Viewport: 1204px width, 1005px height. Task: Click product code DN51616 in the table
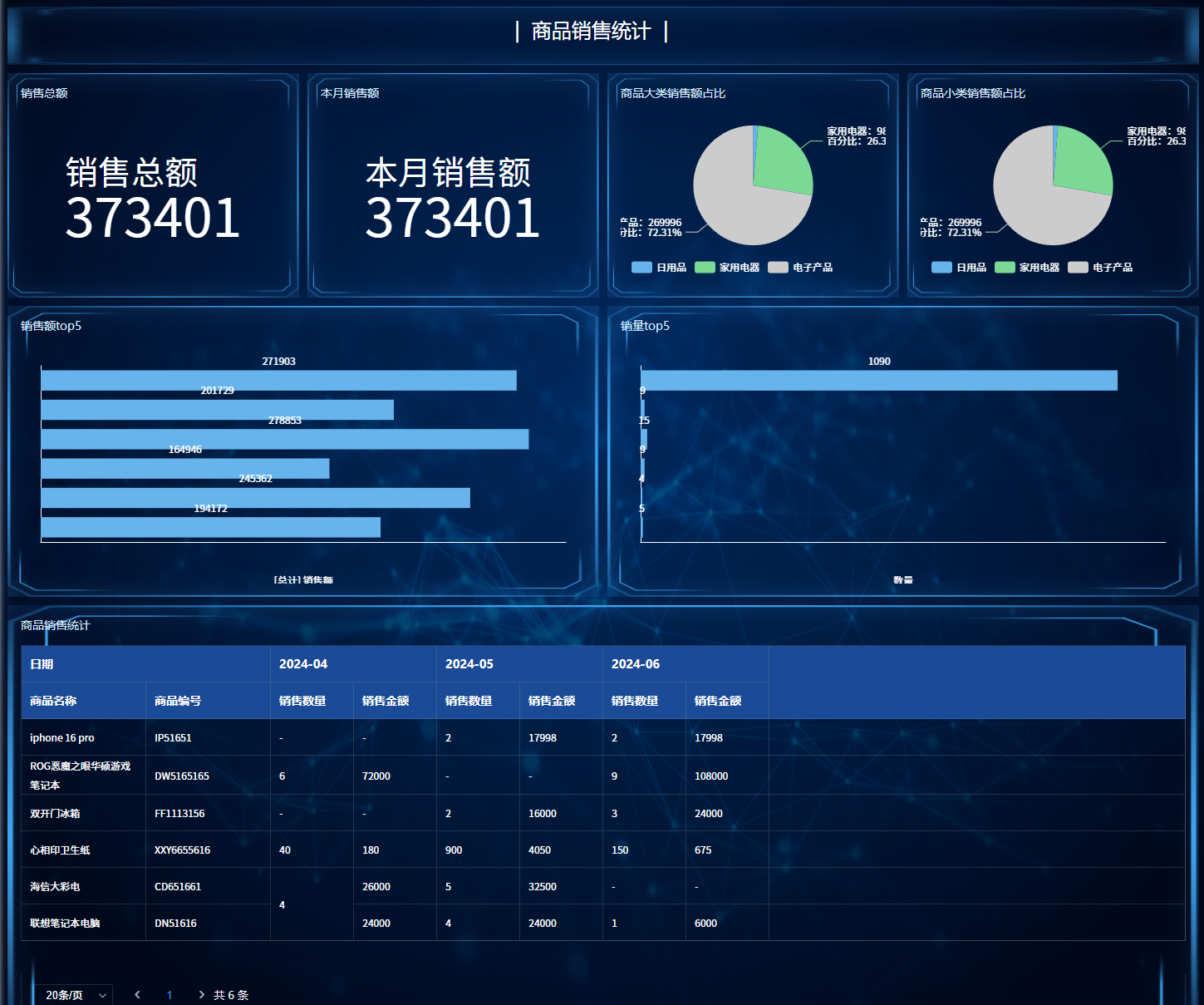175,923
